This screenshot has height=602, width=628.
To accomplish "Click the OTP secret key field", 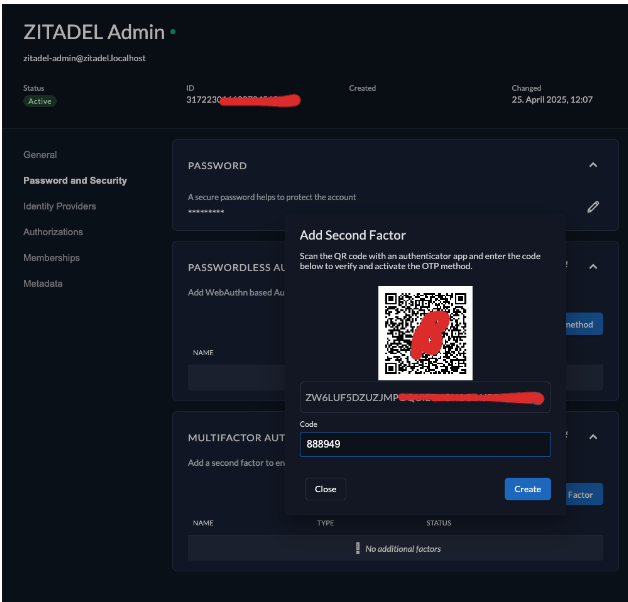I will pos(425,397).
